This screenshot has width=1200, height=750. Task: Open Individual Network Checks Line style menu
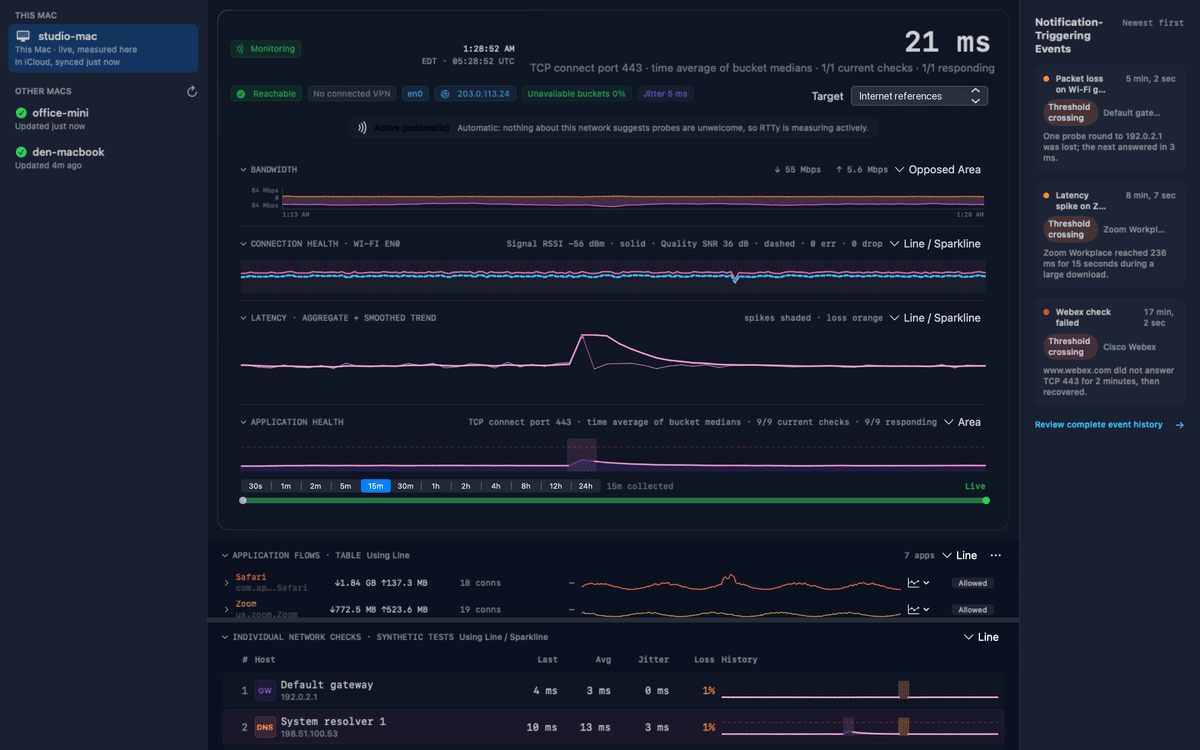(981, 637)
